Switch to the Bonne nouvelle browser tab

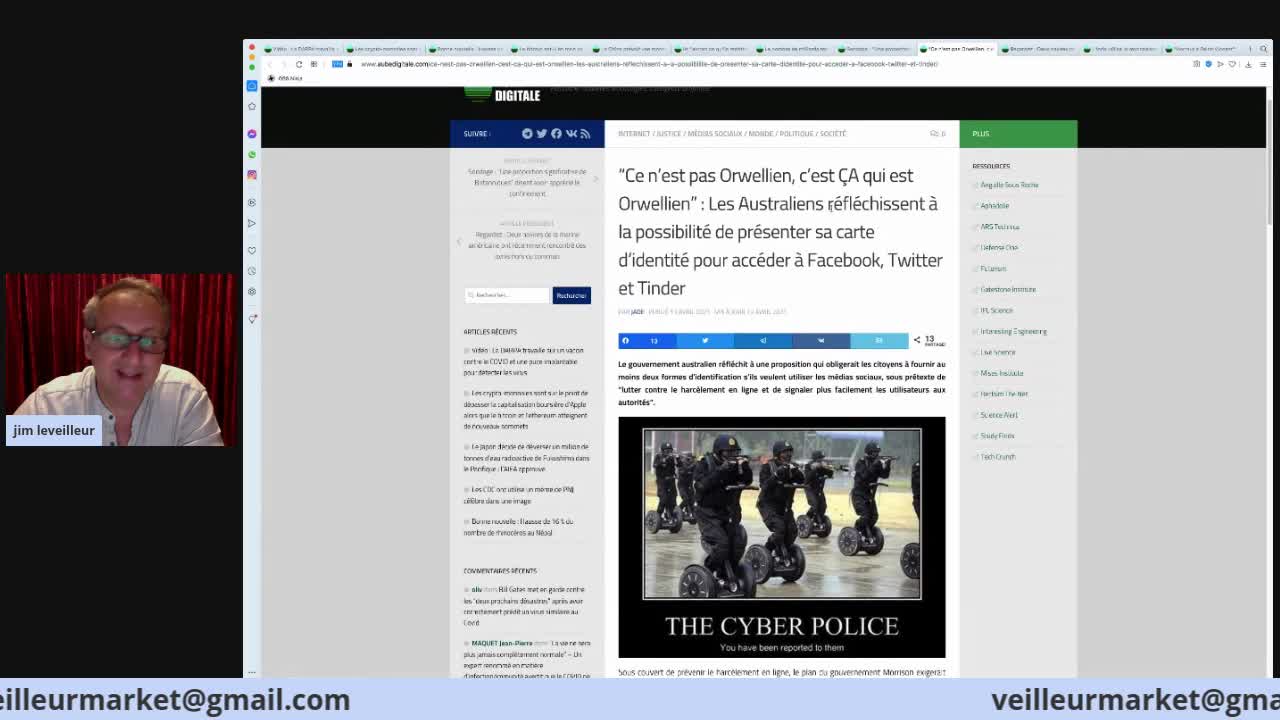[x=465, y=49]
